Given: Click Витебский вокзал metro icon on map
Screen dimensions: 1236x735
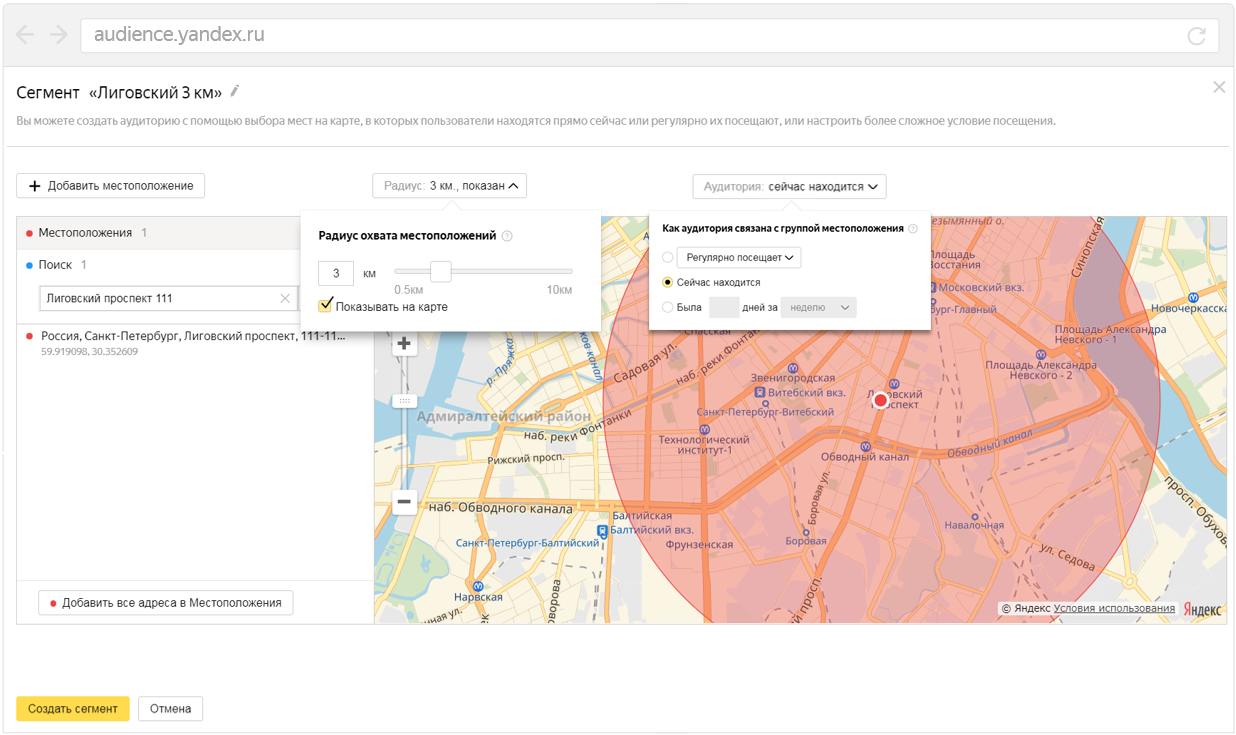Looking at the screenshot, I should (x=761, y=393).
